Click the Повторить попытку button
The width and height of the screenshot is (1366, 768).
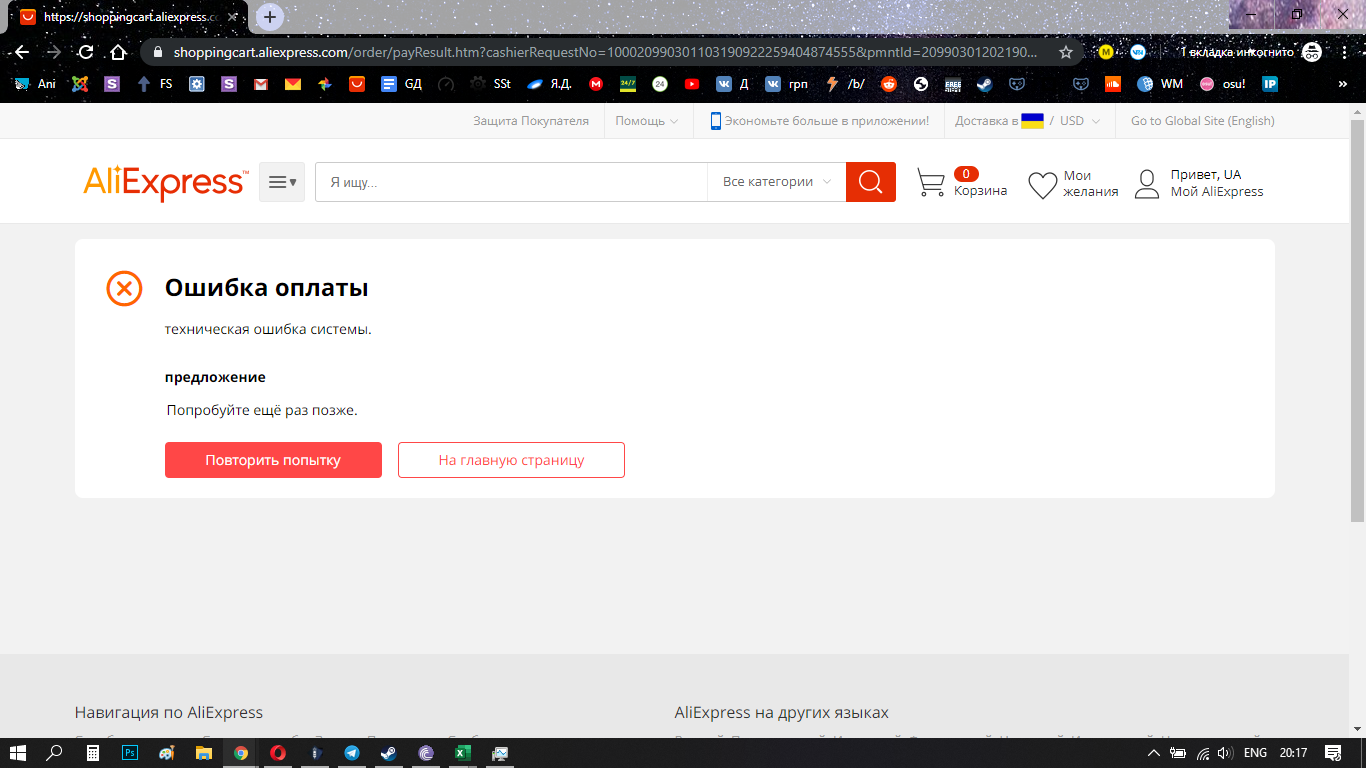[273, 460]
